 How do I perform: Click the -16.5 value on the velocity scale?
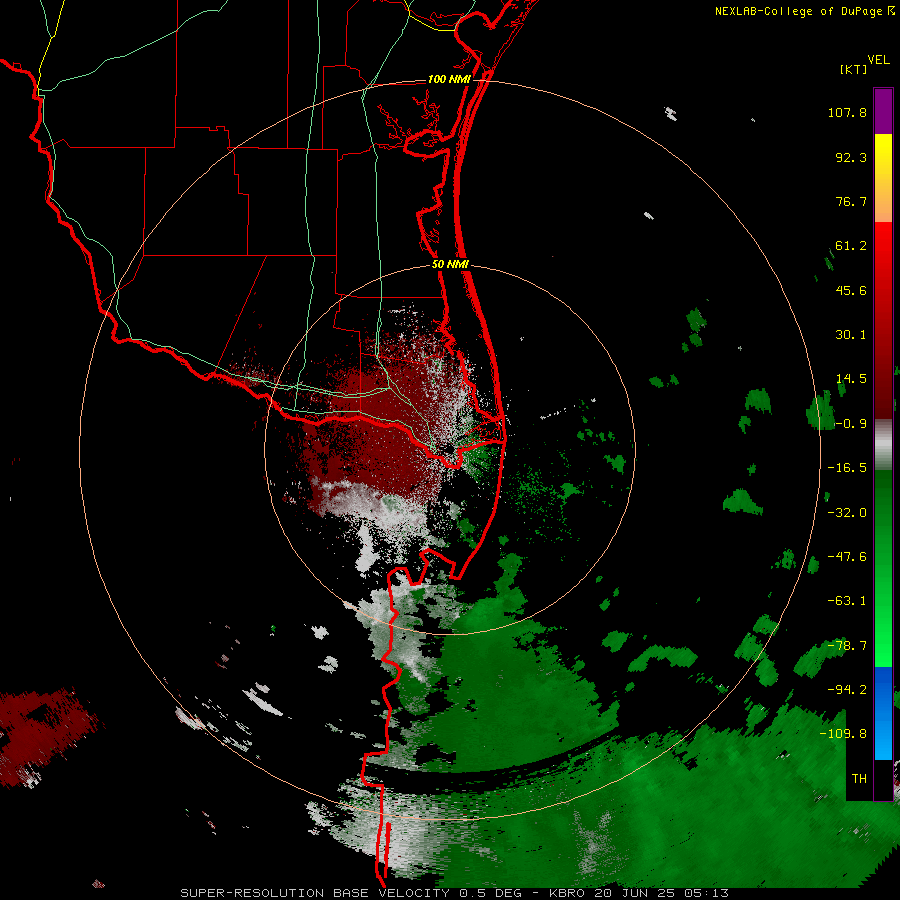(x=847, y=468)
